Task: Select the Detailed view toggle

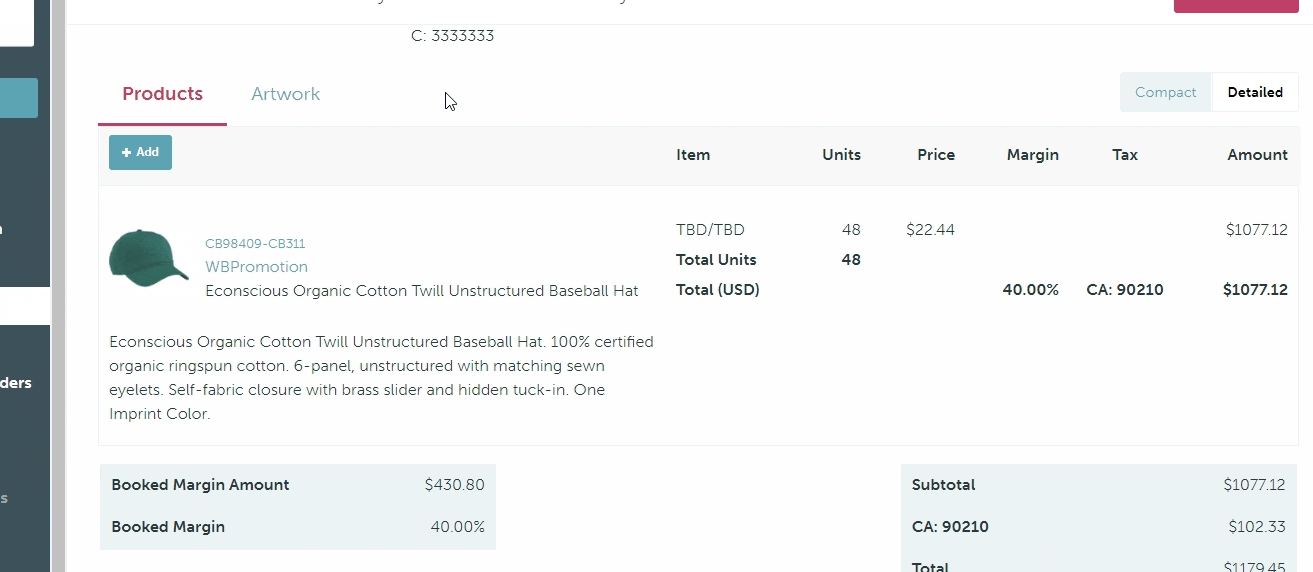Action: point(1255,92)
